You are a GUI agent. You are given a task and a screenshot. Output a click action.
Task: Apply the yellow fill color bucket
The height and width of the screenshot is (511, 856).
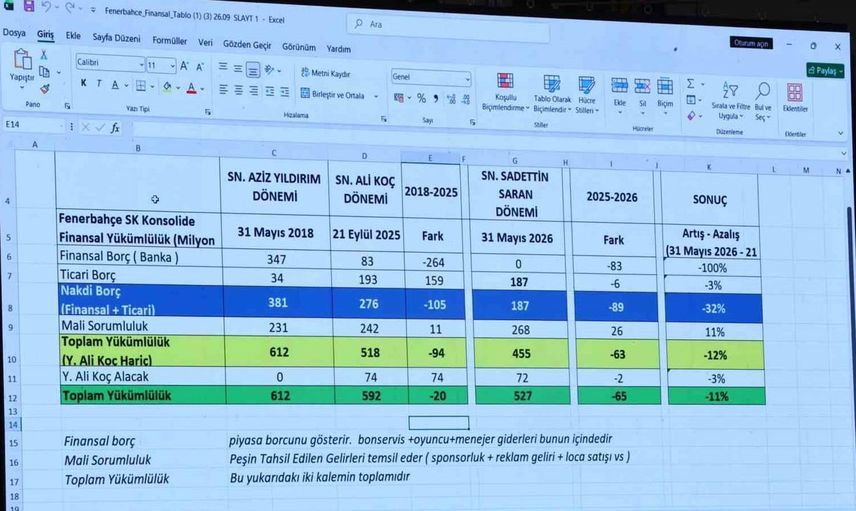167,87
